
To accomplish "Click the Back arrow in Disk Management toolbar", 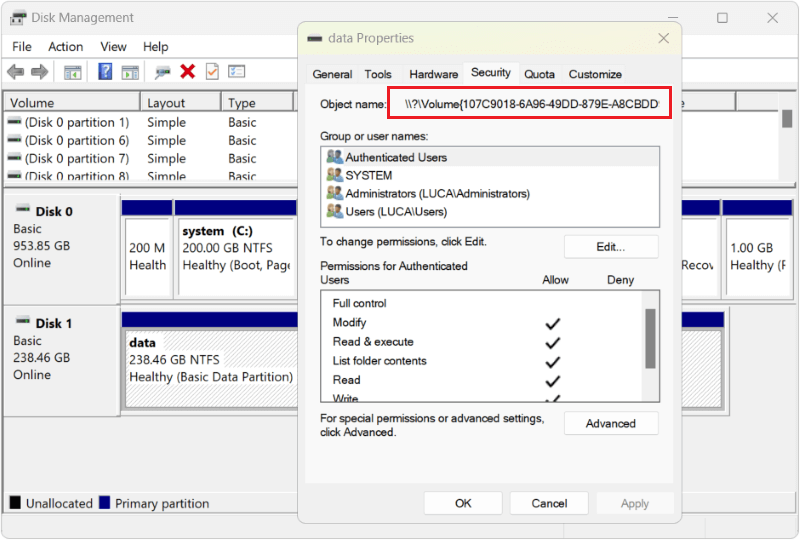I will [15, 72].
